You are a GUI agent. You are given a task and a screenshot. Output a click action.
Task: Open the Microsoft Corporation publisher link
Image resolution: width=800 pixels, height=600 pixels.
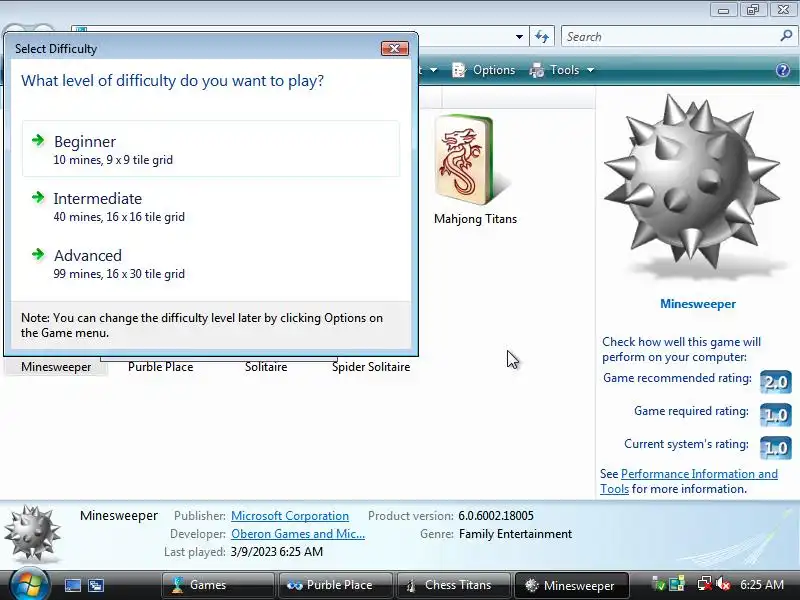click(290, 516)
